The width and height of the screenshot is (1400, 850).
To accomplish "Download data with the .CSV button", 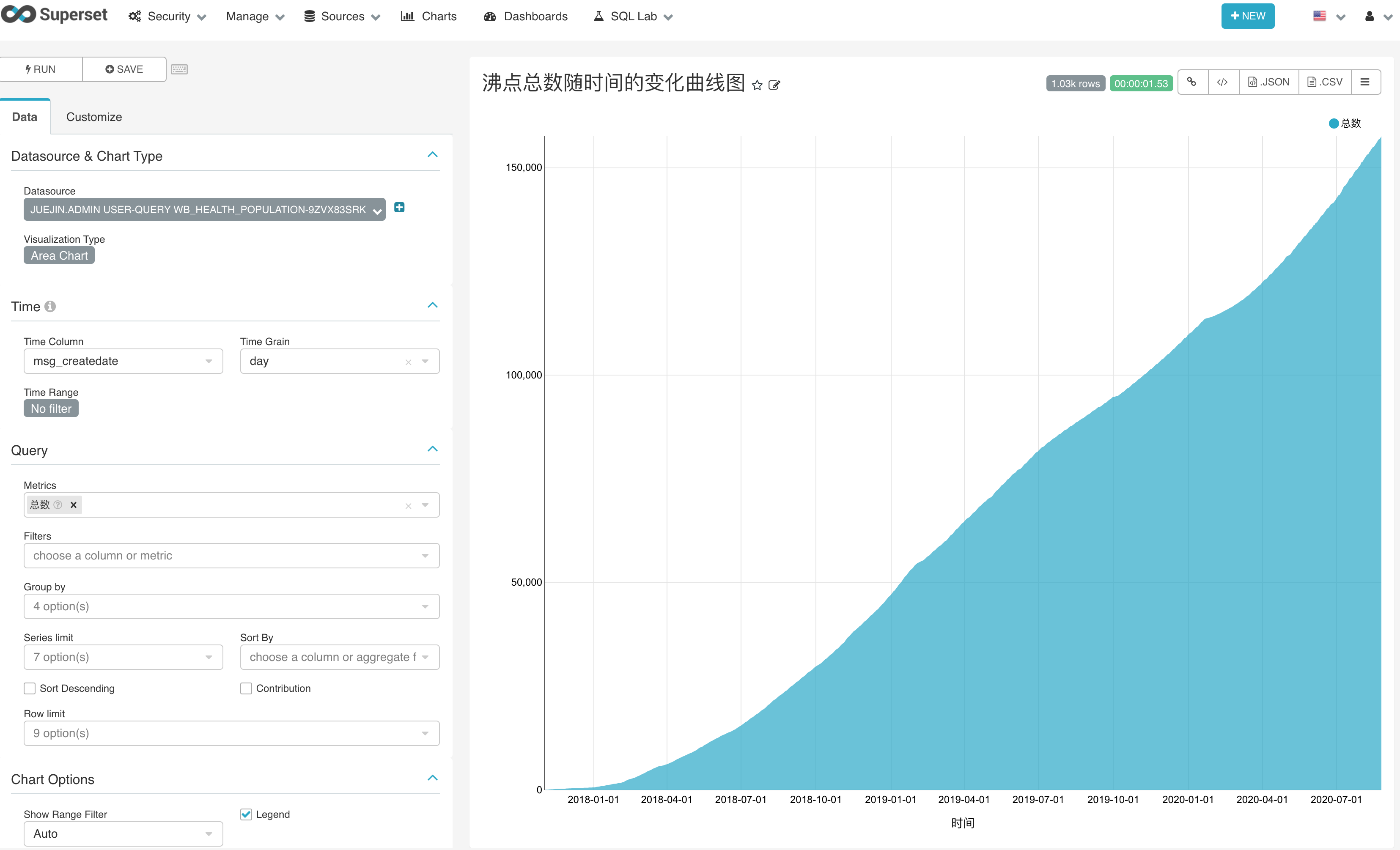I will (1325, 82).
